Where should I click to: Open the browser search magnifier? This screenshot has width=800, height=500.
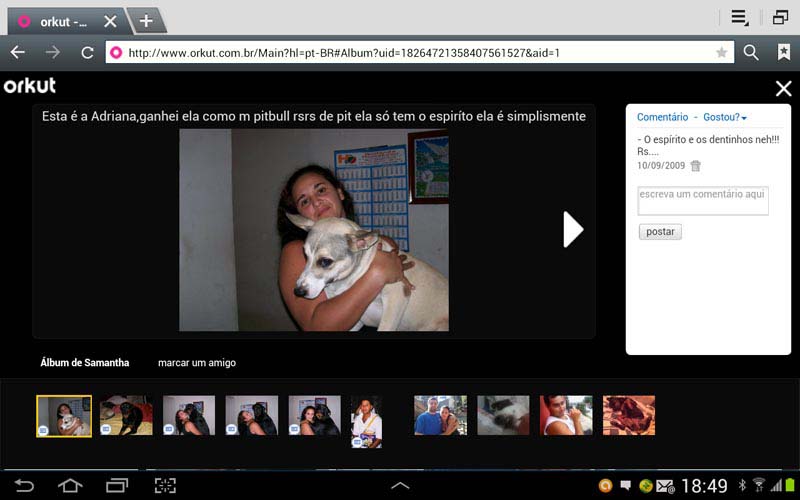tap(751, 52)
